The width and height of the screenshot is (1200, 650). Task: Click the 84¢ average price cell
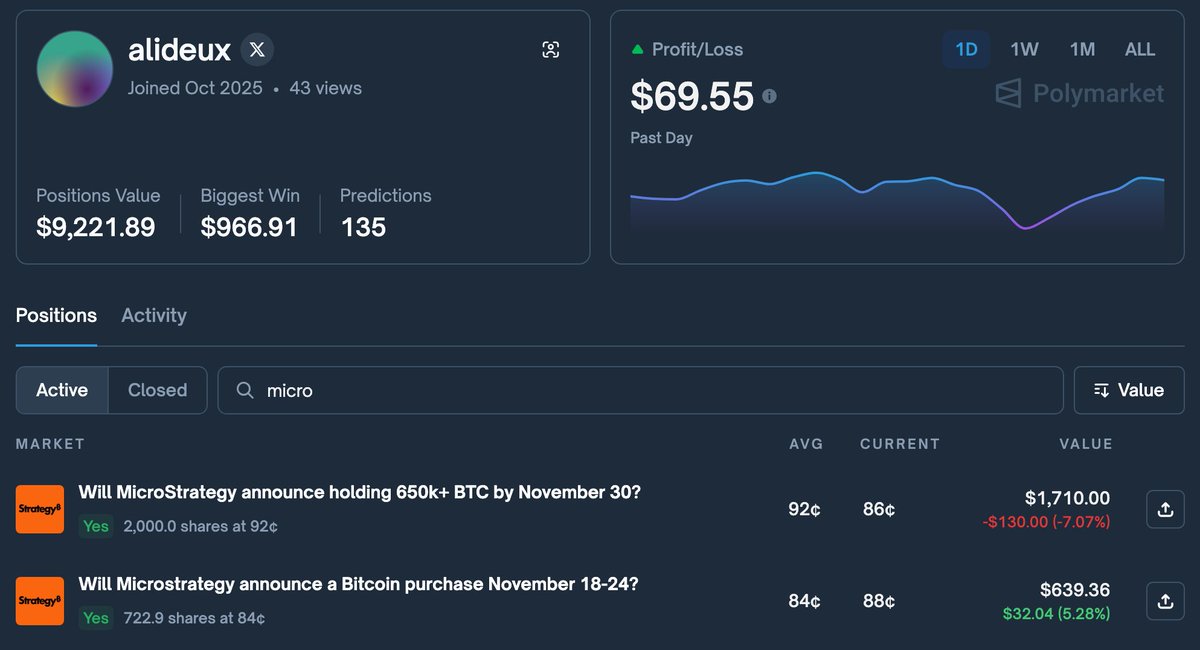coord(804,601)
